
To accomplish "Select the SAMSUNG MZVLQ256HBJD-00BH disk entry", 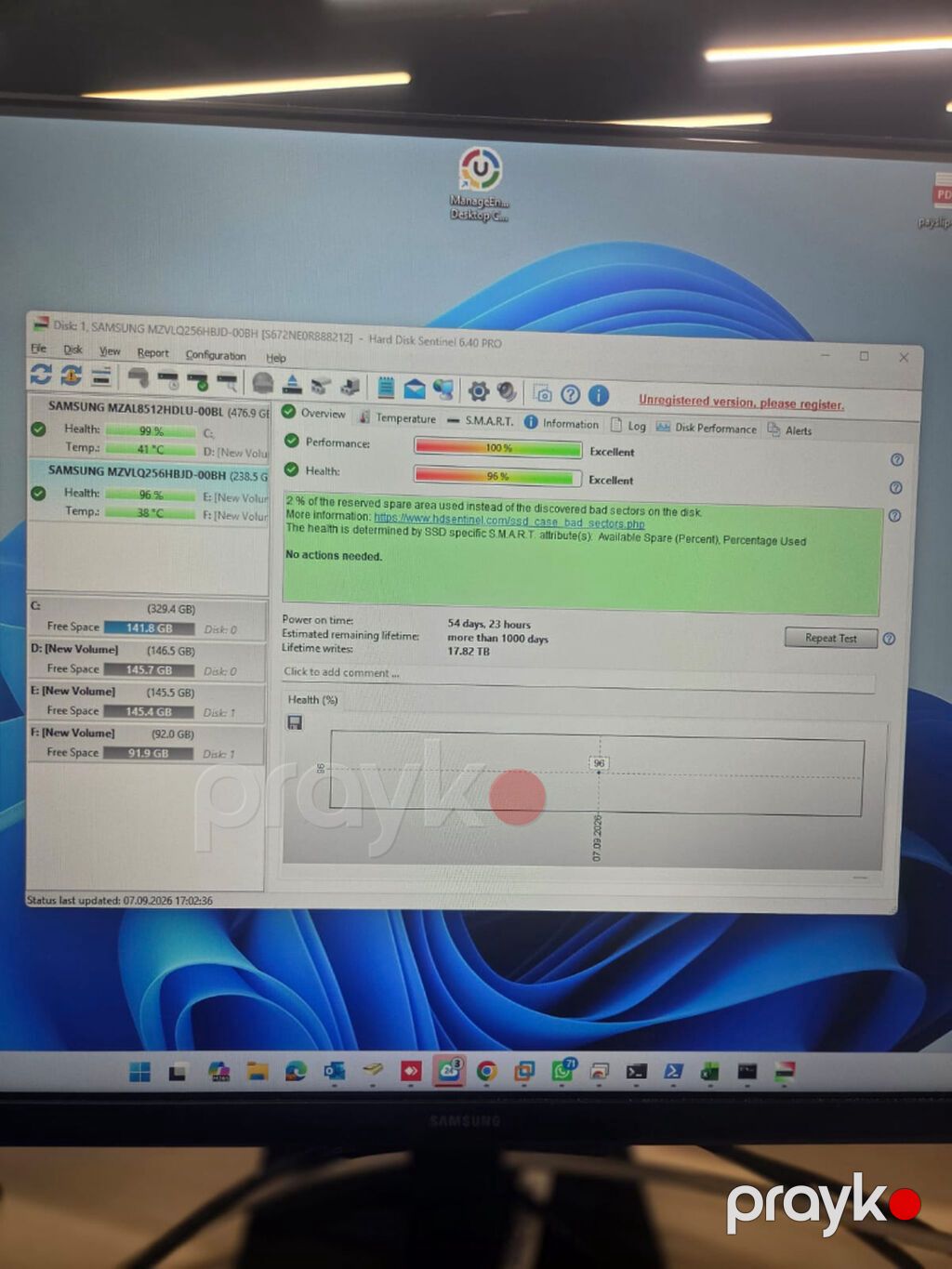I will coord(149,493).
